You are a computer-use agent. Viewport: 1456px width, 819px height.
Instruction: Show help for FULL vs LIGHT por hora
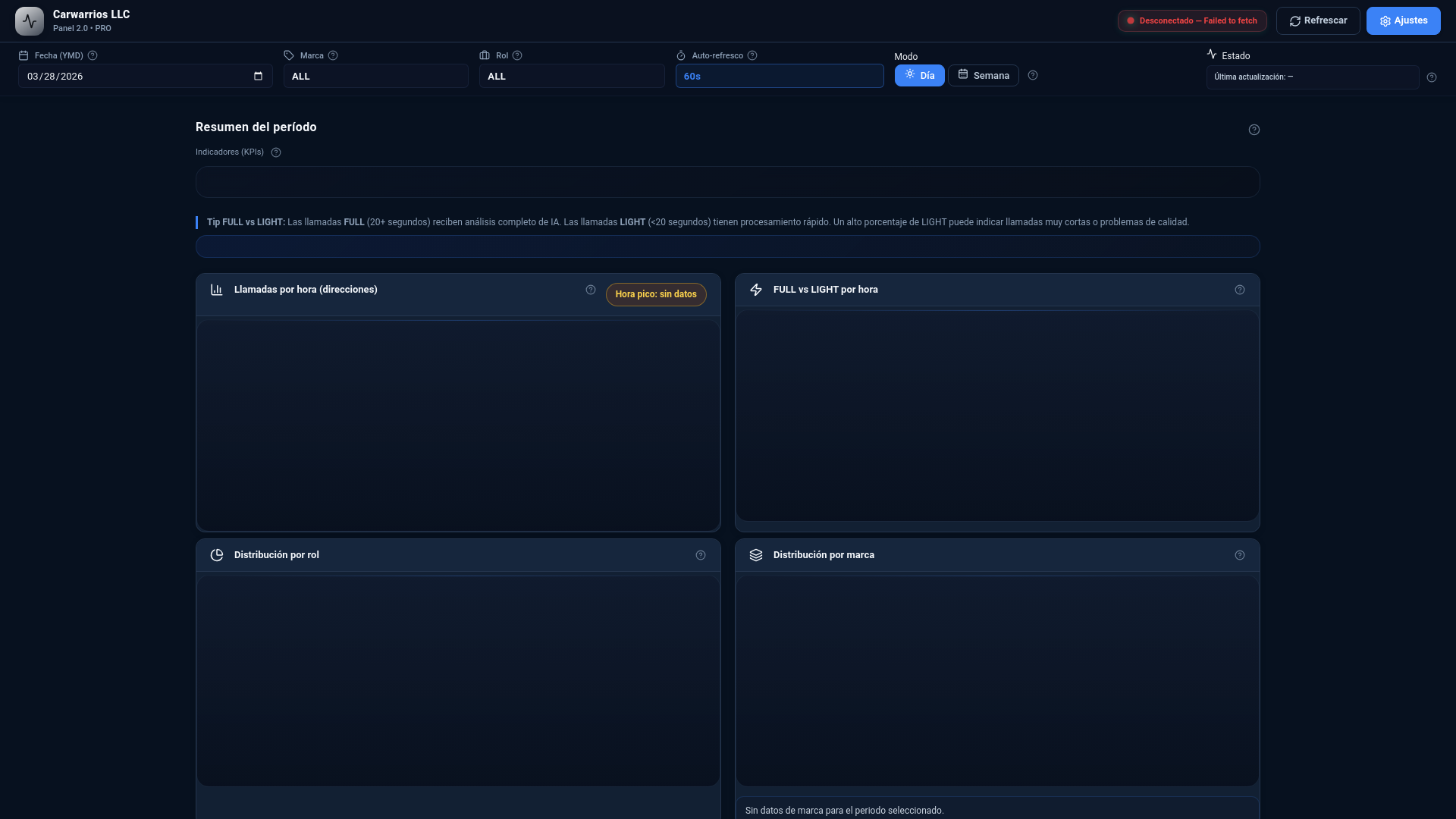[1240, 290]
